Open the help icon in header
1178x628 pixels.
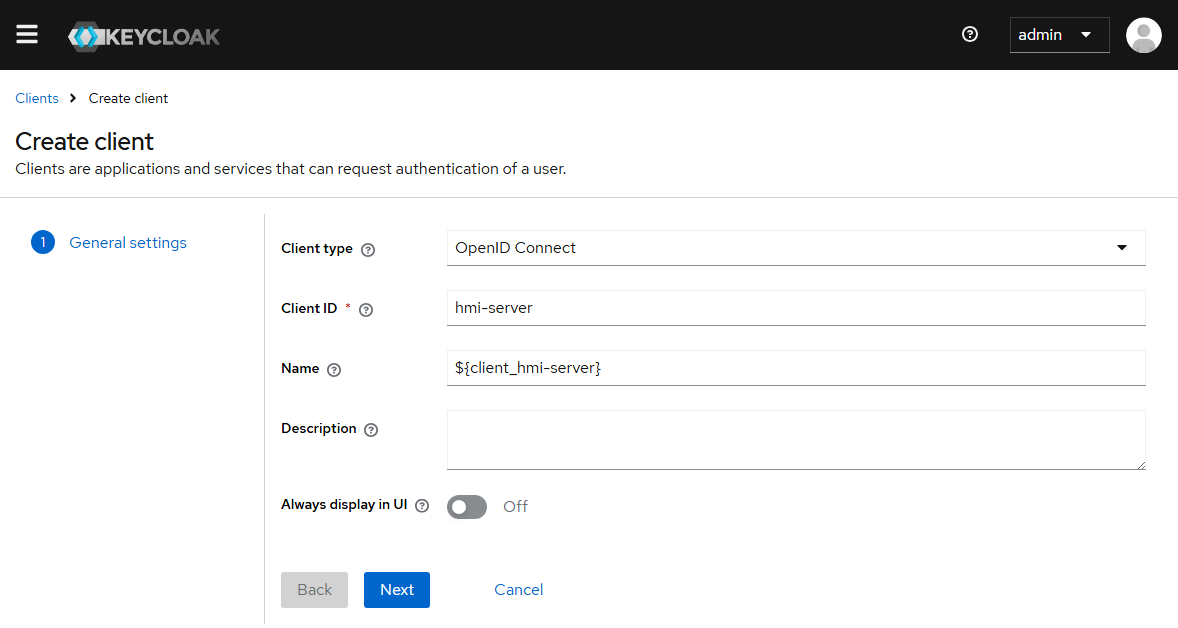[x=969, y=35]
